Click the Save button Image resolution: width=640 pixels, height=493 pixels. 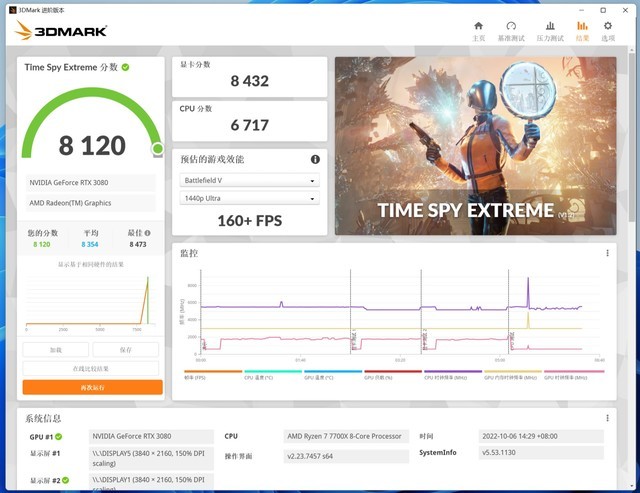tap(126, 350)
